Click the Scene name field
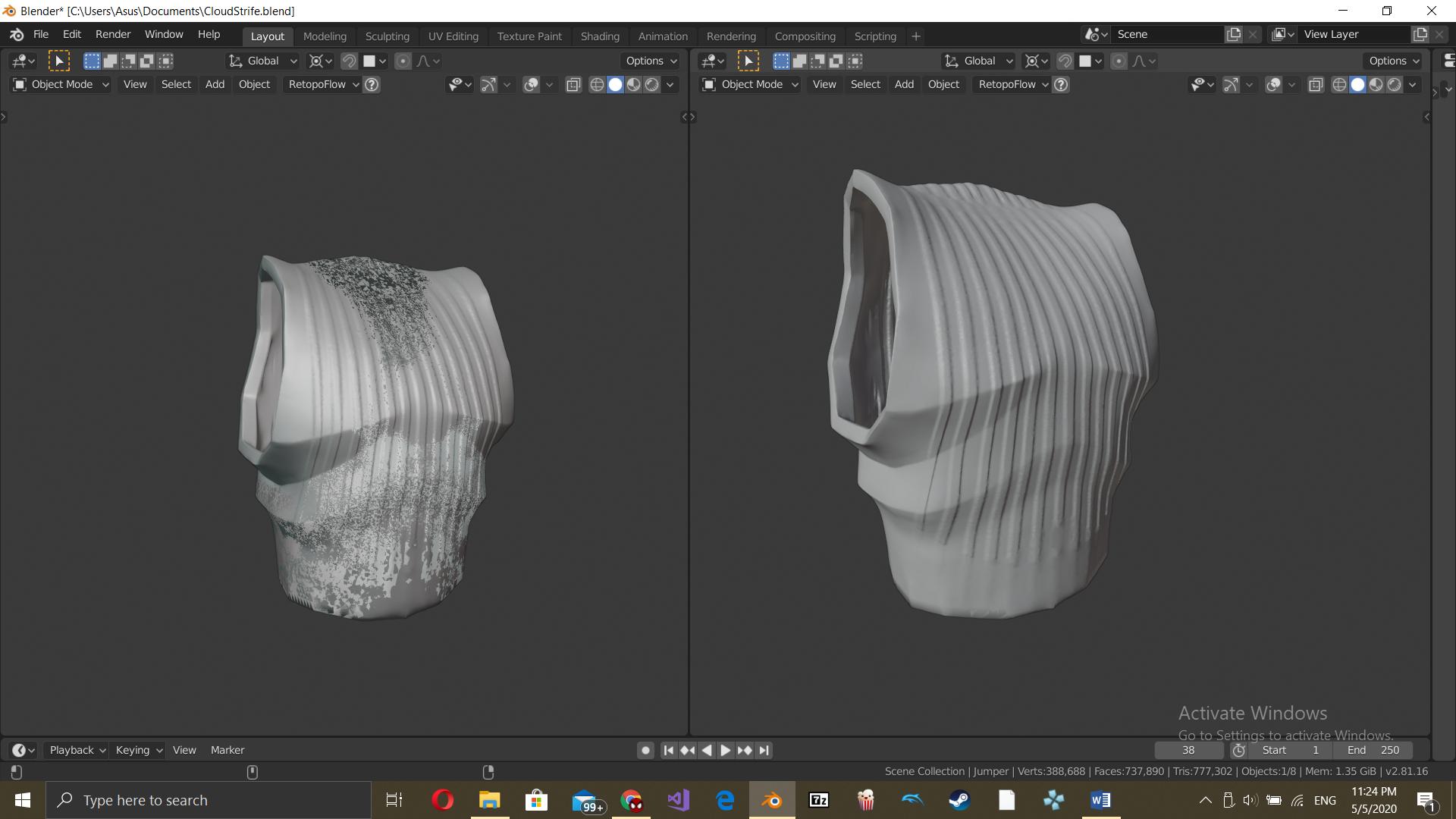Viewport: 1456px width, 819px height. 1169,34
